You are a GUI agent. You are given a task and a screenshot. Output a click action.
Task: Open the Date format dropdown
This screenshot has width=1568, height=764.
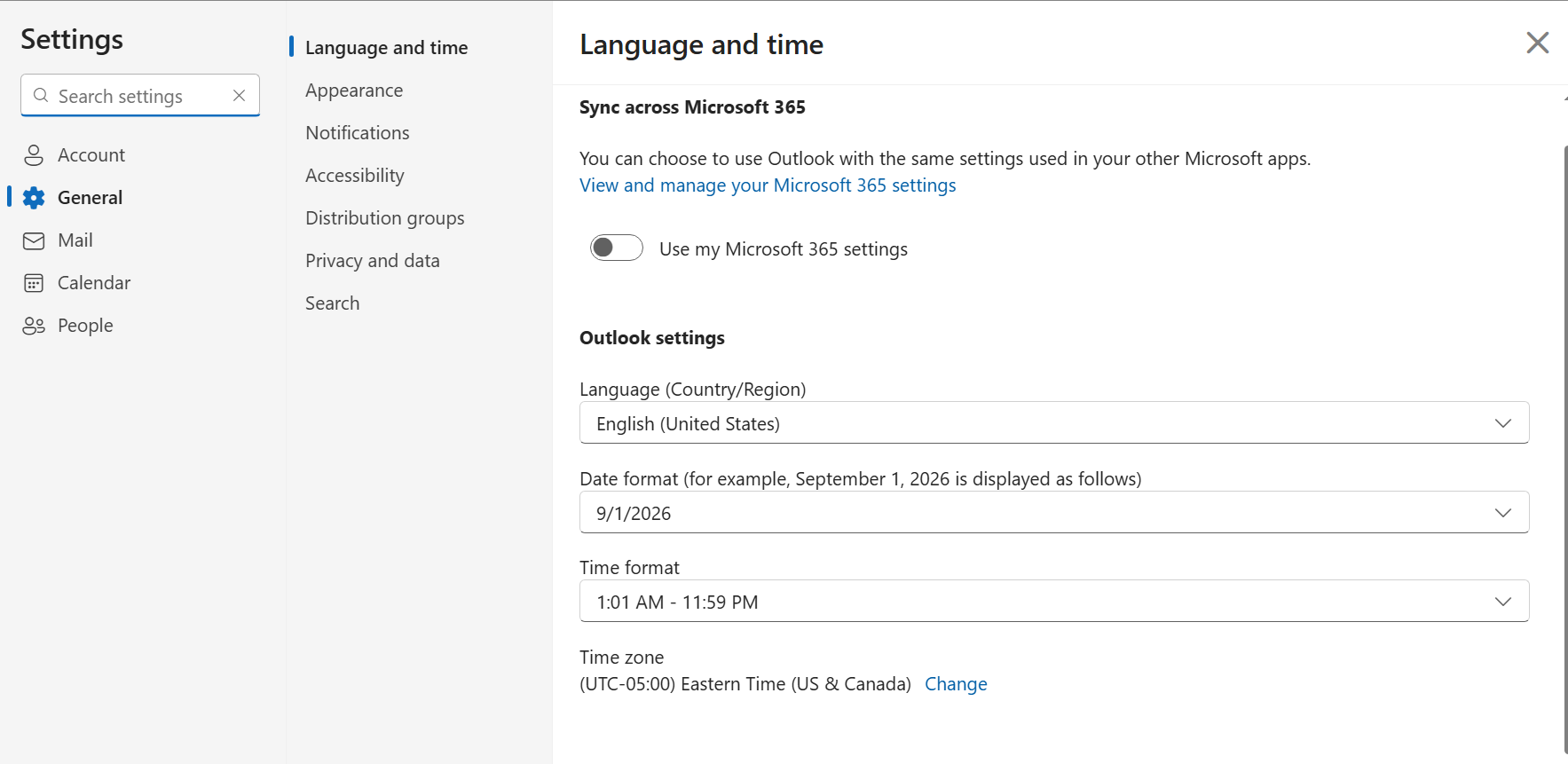tap(1054, 513)
